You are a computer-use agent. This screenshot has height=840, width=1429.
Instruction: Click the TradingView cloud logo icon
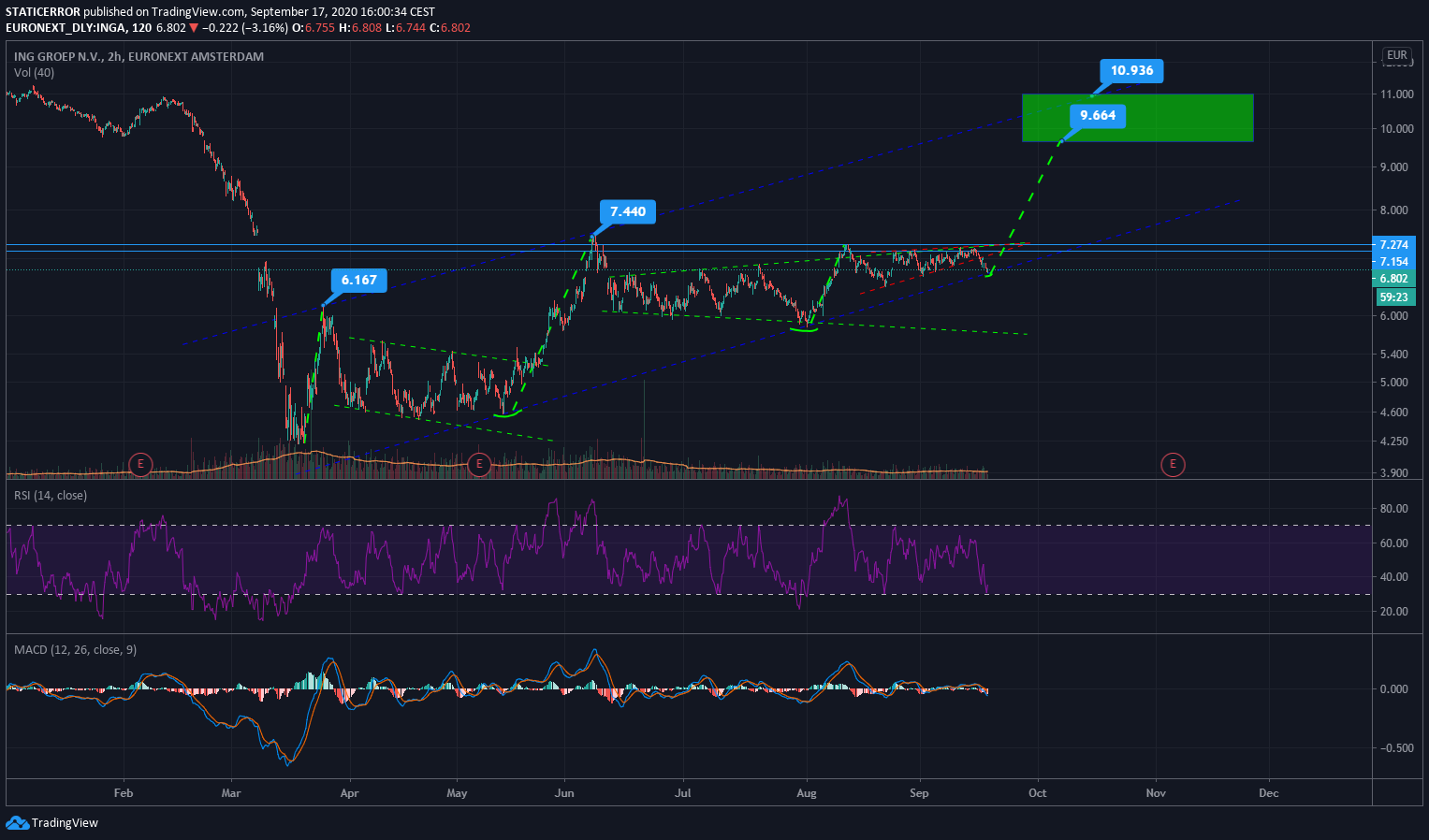(x=17, y=822)
